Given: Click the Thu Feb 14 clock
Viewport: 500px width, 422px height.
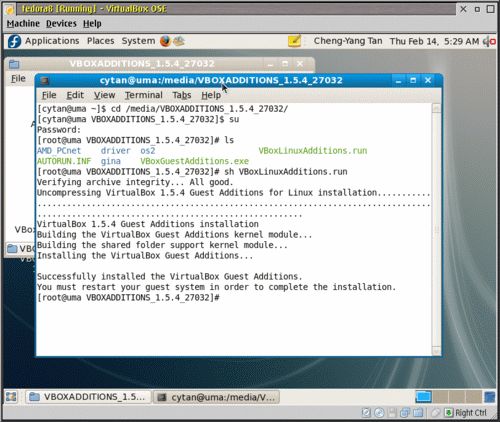Looking at the screenshot, I should 434,41.
